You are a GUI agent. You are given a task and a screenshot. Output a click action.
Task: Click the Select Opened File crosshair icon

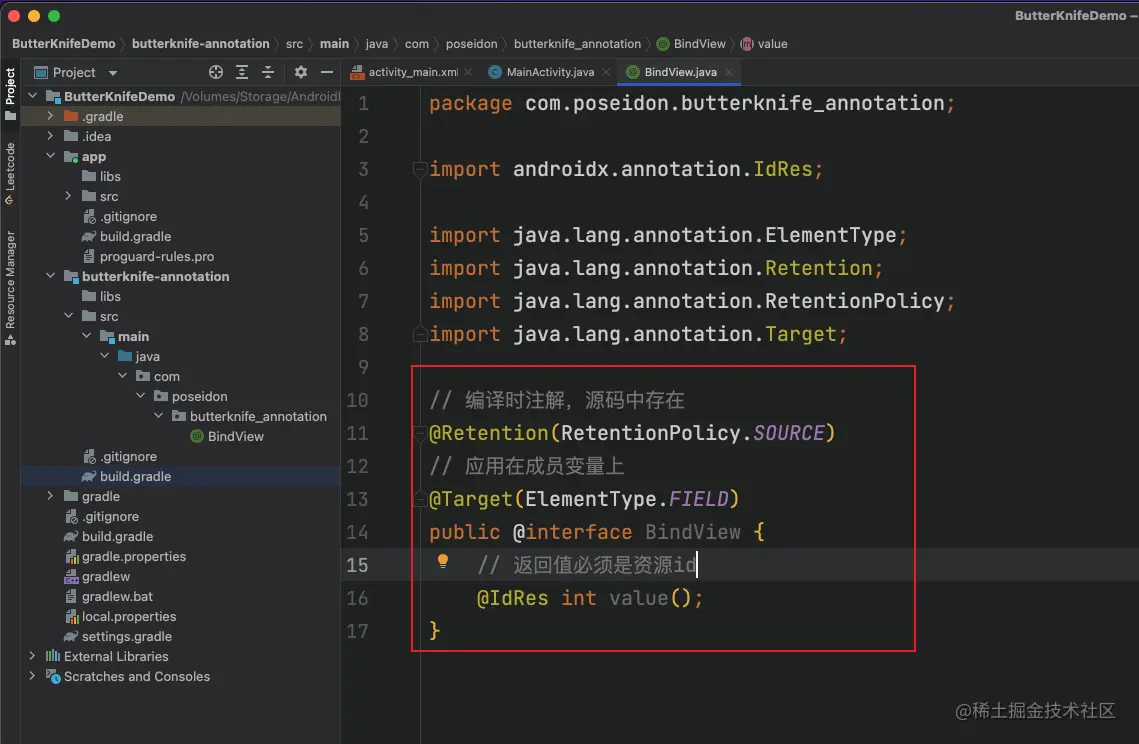pos(216,72)
